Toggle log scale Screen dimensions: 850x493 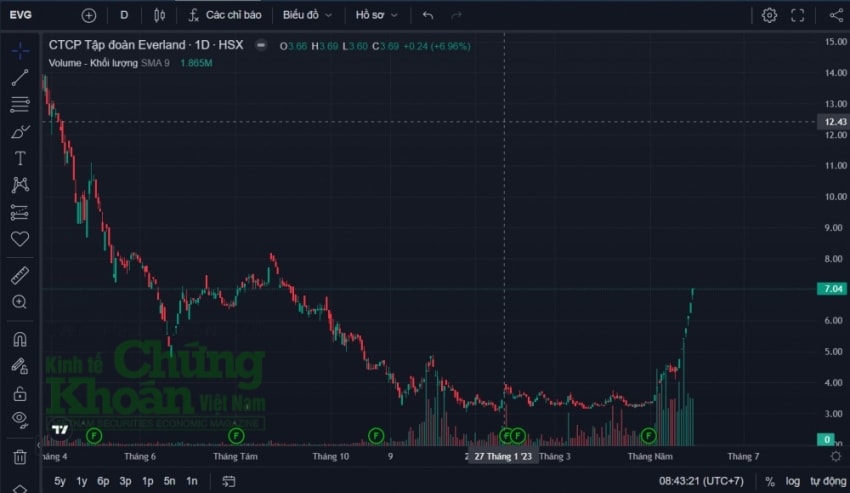pyautogui.click(x=793, y=481)
